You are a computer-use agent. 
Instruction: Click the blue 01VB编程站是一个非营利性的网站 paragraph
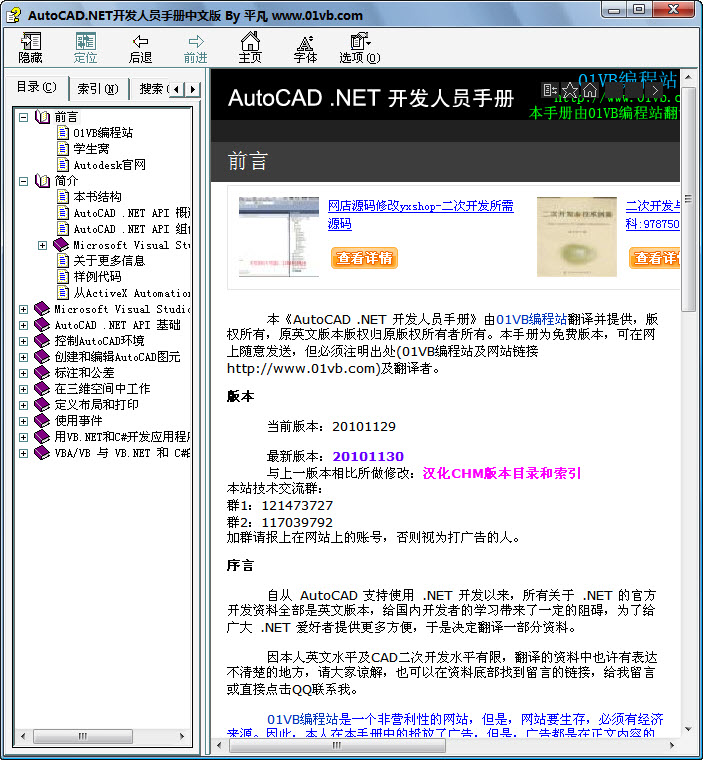pyautogui.click(x=445, y=726)
